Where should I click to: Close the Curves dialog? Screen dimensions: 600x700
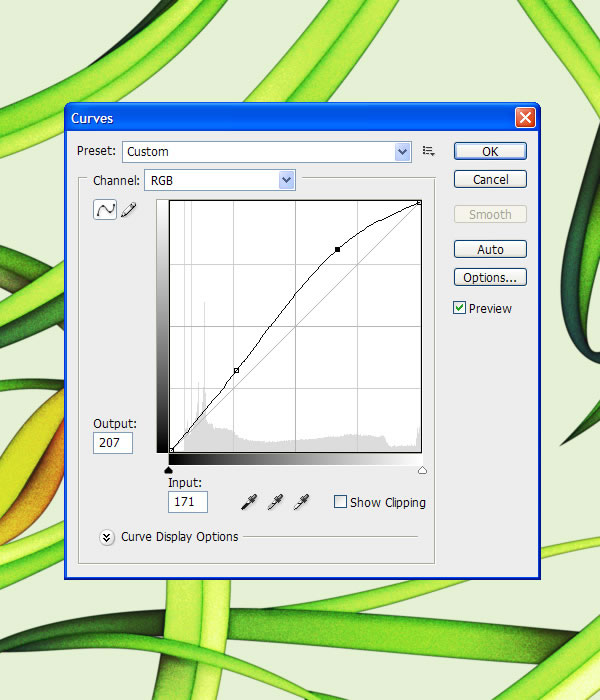coord(525,118)
